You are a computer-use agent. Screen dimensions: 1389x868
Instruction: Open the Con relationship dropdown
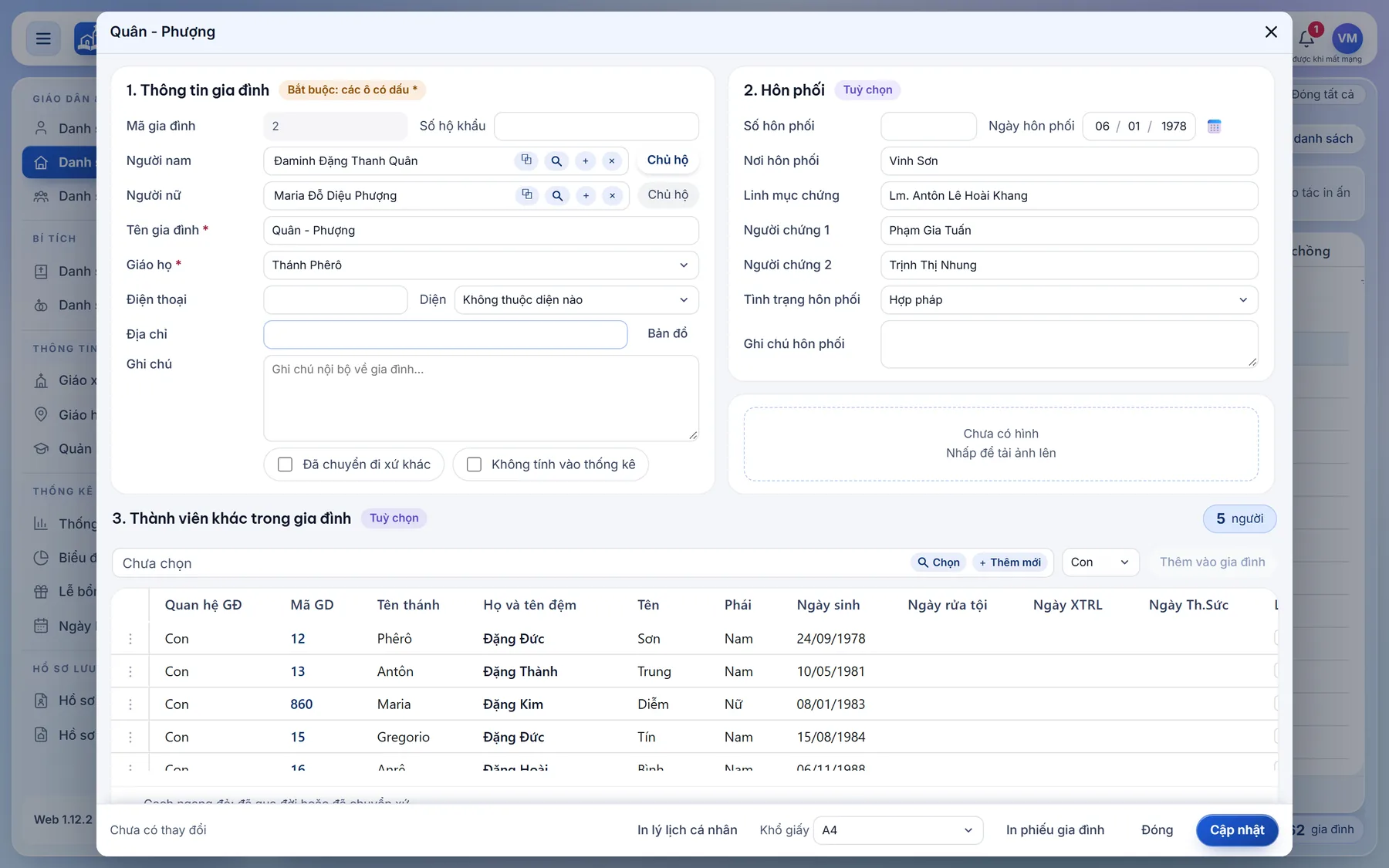1100,562
